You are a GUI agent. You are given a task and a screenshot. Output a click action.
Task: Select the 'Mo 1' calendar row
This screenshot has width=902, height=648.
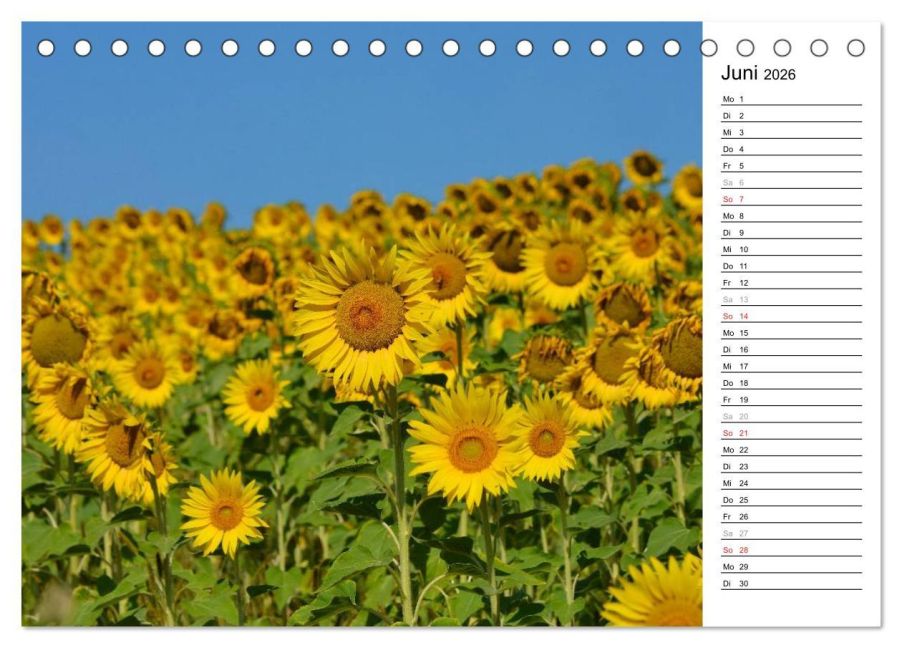(x=792, y=99)
